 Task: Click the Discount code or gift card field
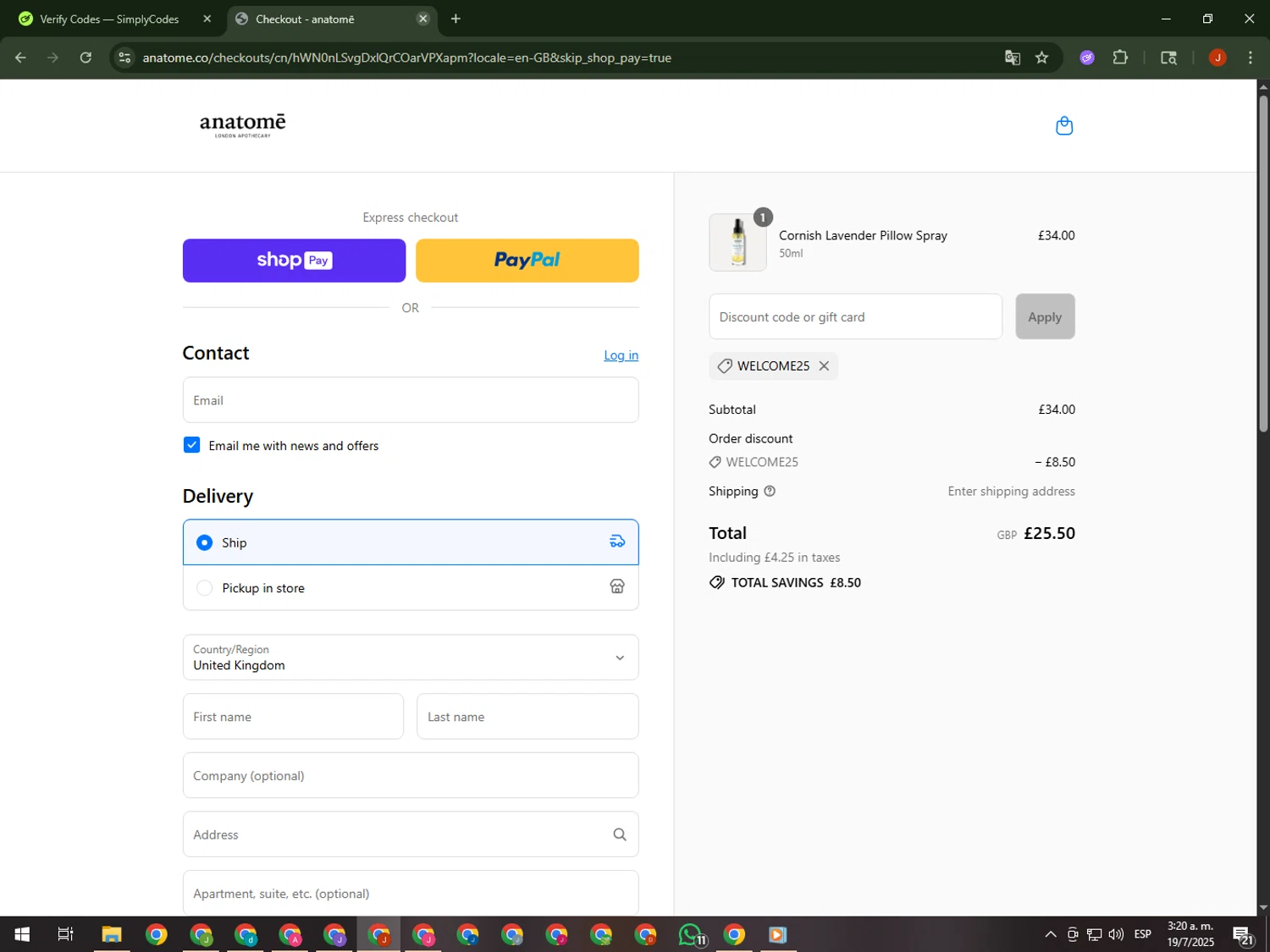pyautogui.click(x=855, y=316)
